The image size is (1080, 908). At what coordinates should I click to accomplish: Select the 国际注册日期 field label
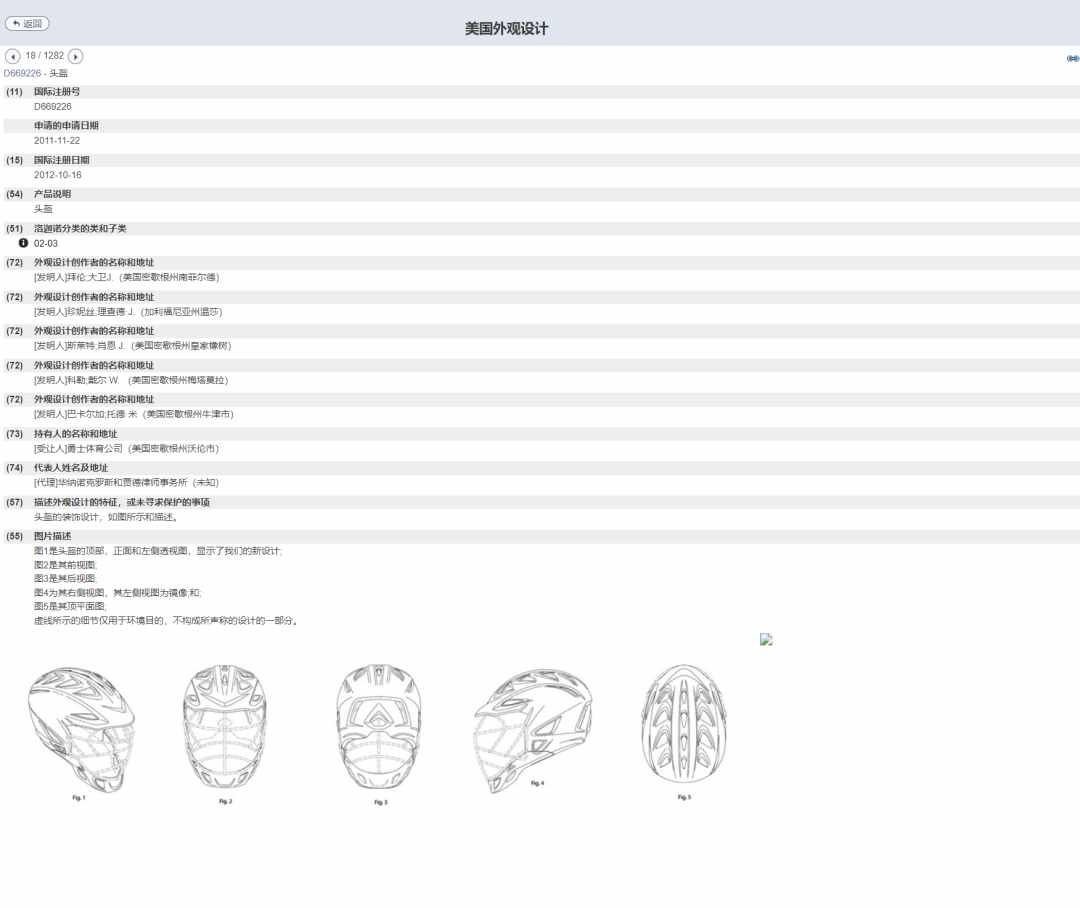point(61,160)
